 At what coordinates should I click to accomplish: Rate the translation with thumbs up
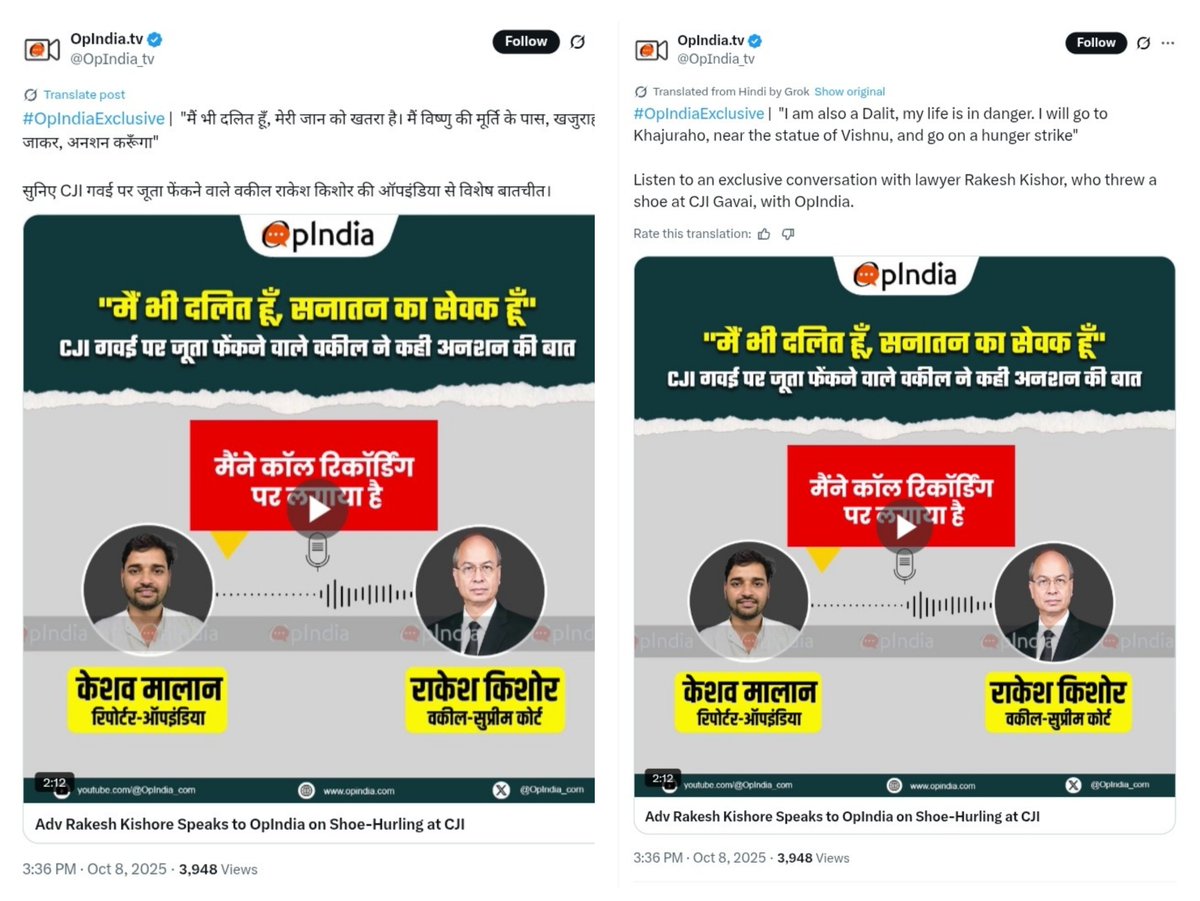(x=764, y=234)
